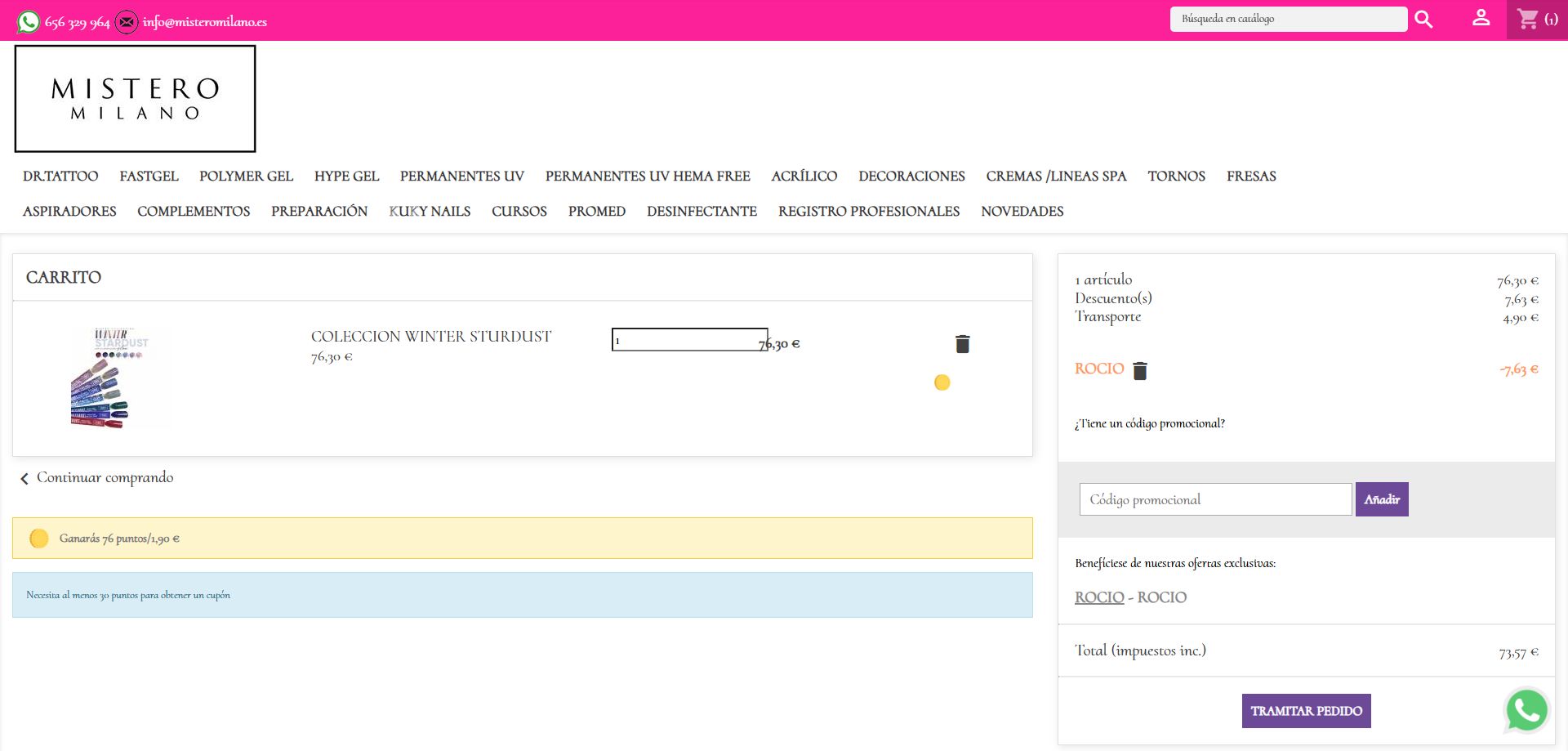Image resolution: width=1568 pixels, height=751 pixels.
Task: Select DESINFECTANTE category
Action: coord(702,212)
